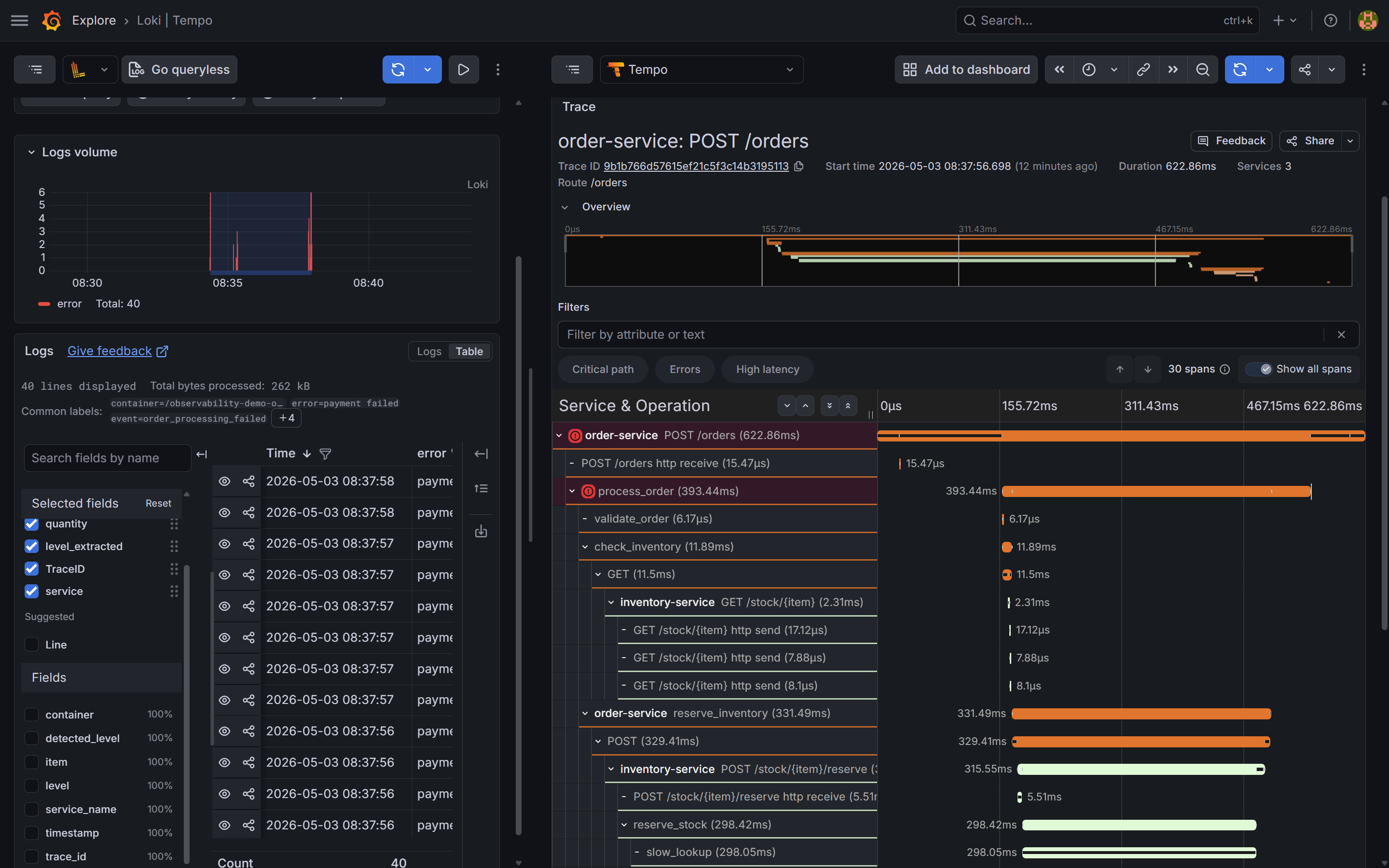Run query in the Loki pane
Screen dimensions: 1389x868
click(399, 69)
